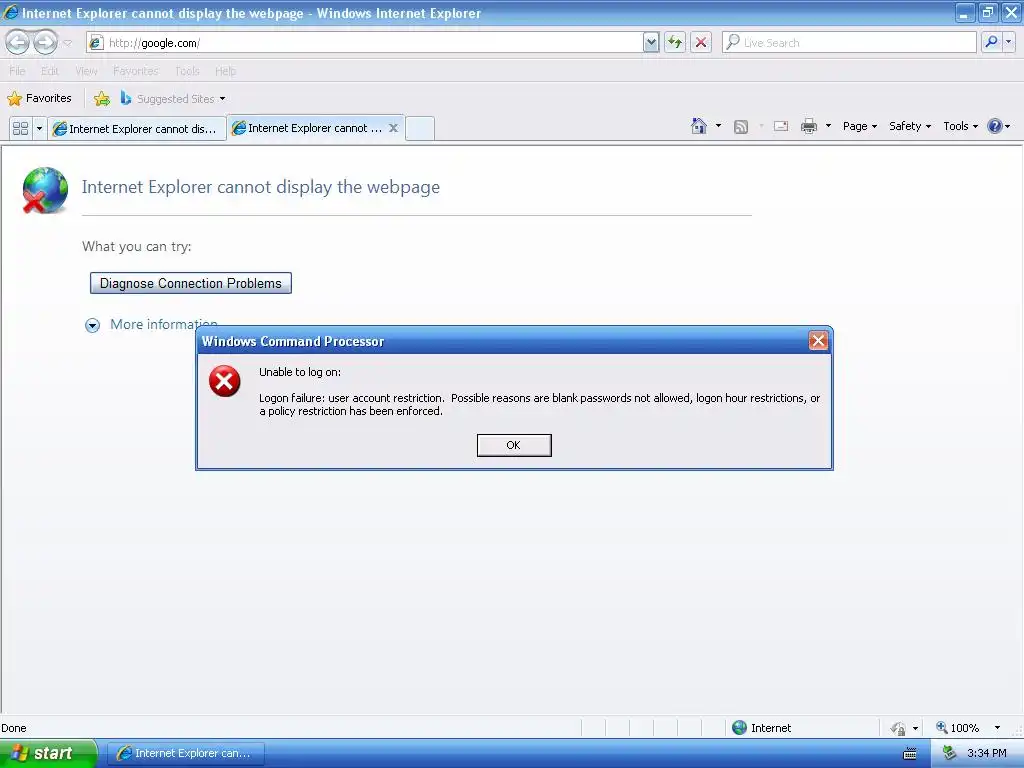
Task: Open the tab list dropdown arrow
Action: [39, 129]
